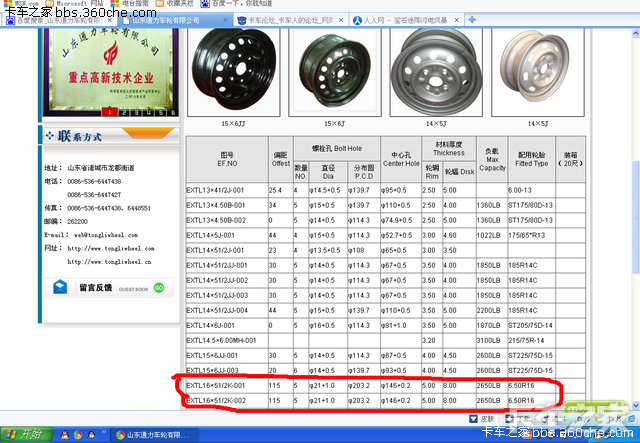Click the green GO icon in guestbook banner
The height and width of the screenshot is (443, 640).
(x=158, y=288)
